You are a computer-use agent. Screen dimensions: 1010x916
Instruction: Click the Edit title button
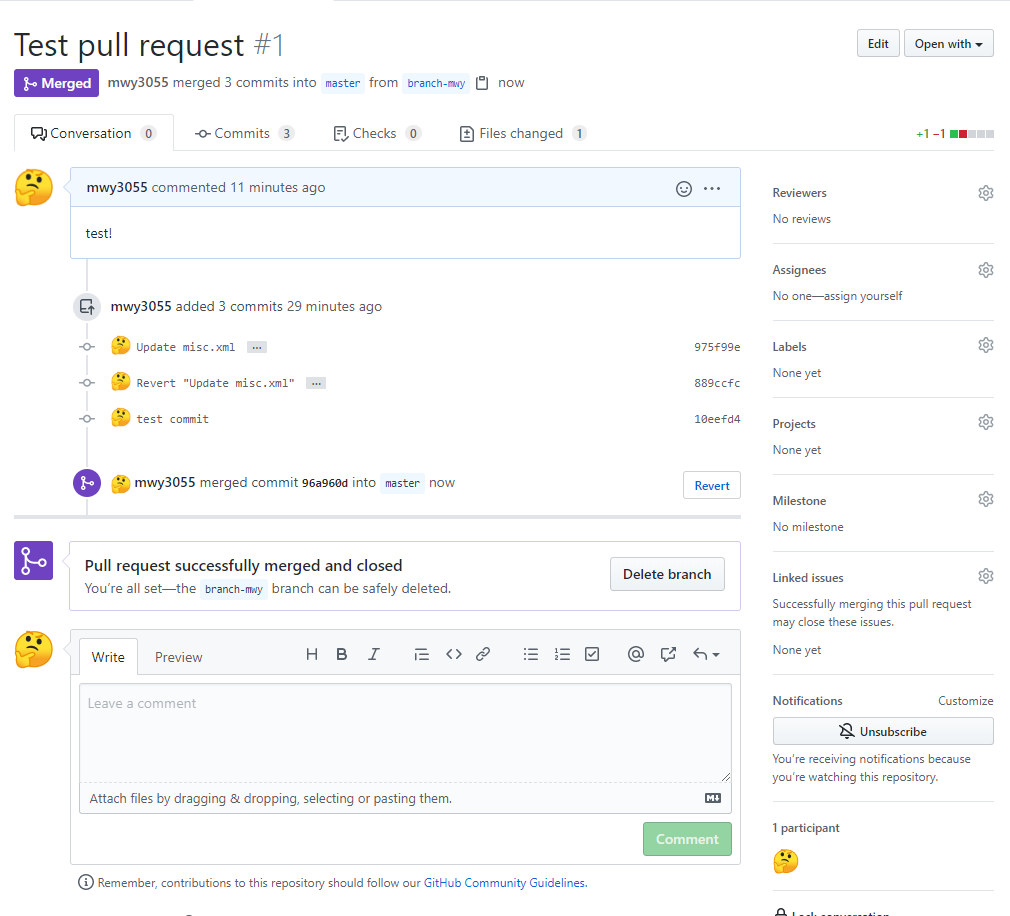click(x=878, y=44)
